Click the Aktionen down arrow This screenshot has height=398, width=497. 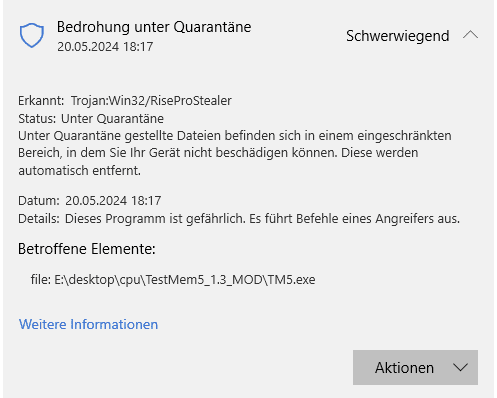point(460,368)
